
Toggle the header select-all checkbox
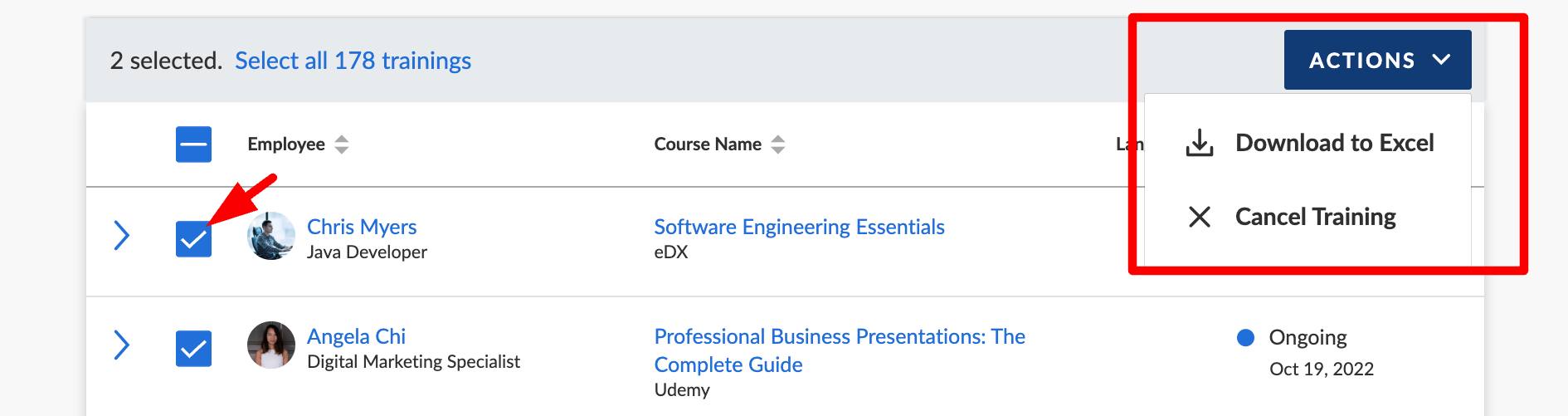click(x=193, y=144)
